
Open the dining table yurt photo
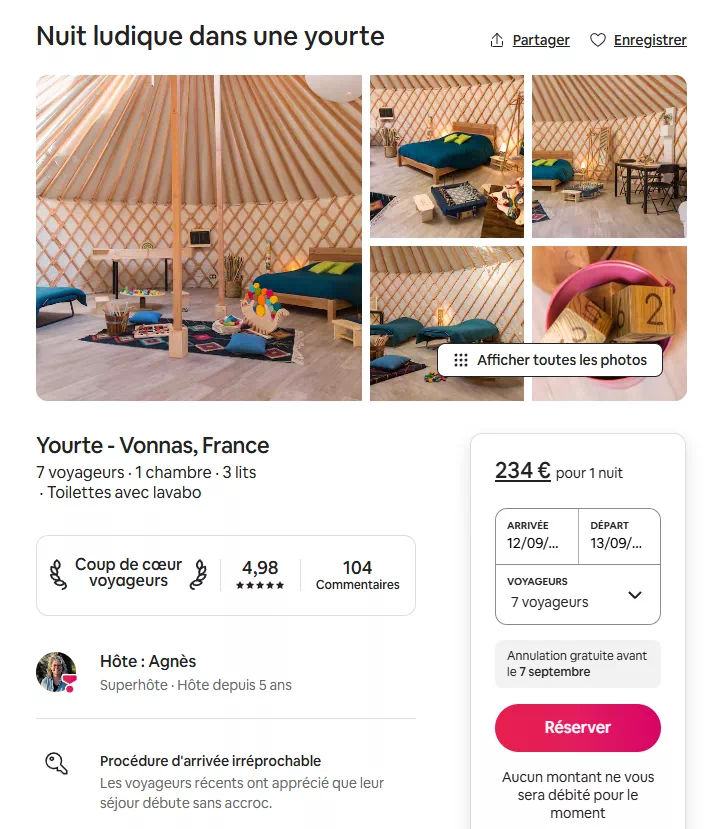coord(609,157)
